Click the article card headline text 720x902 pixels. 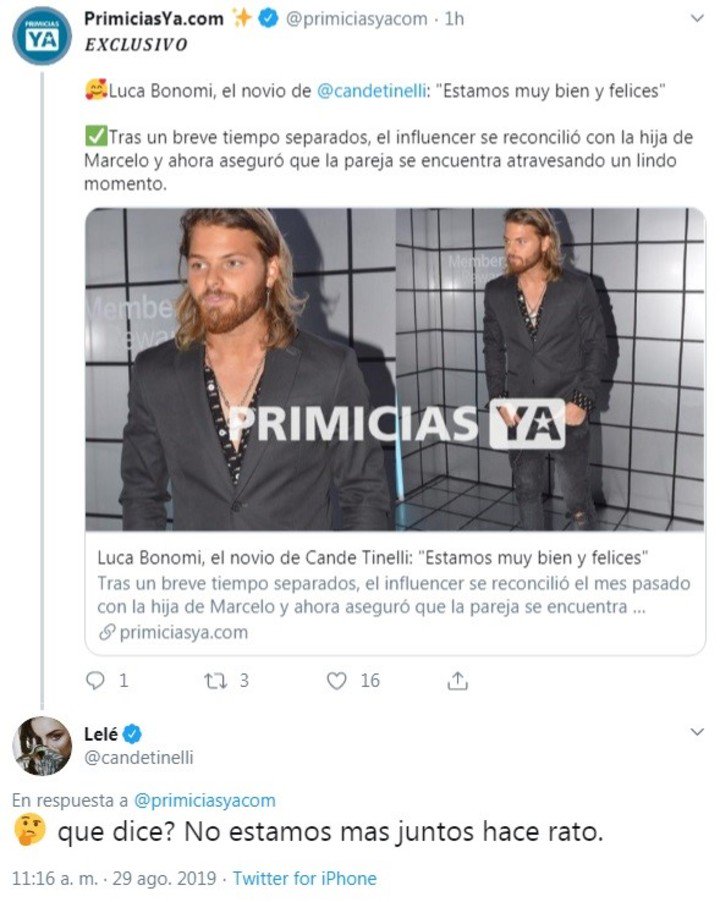(371, 556)
